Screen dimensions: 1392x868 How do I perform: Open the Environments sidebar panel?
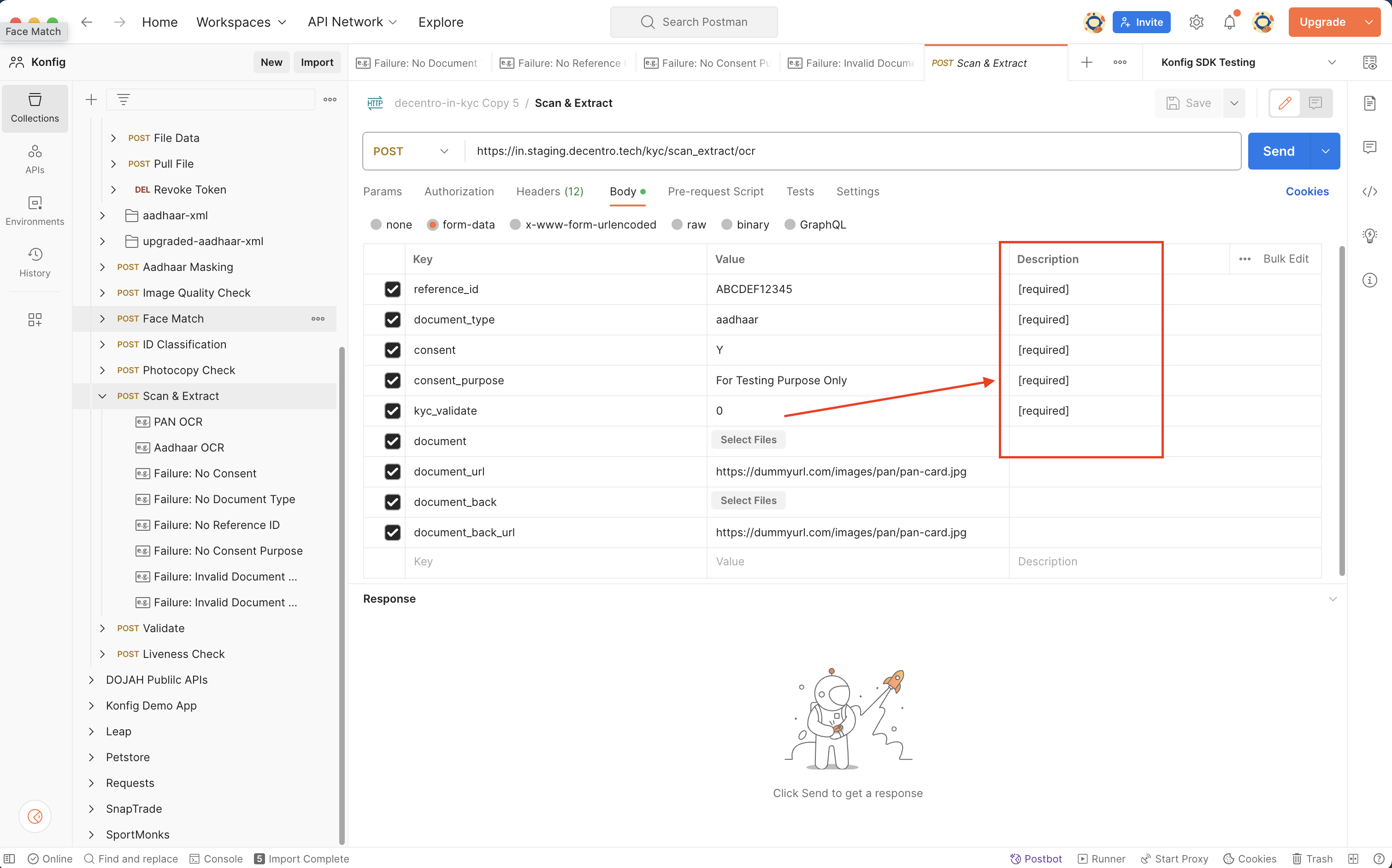(35, 211)
